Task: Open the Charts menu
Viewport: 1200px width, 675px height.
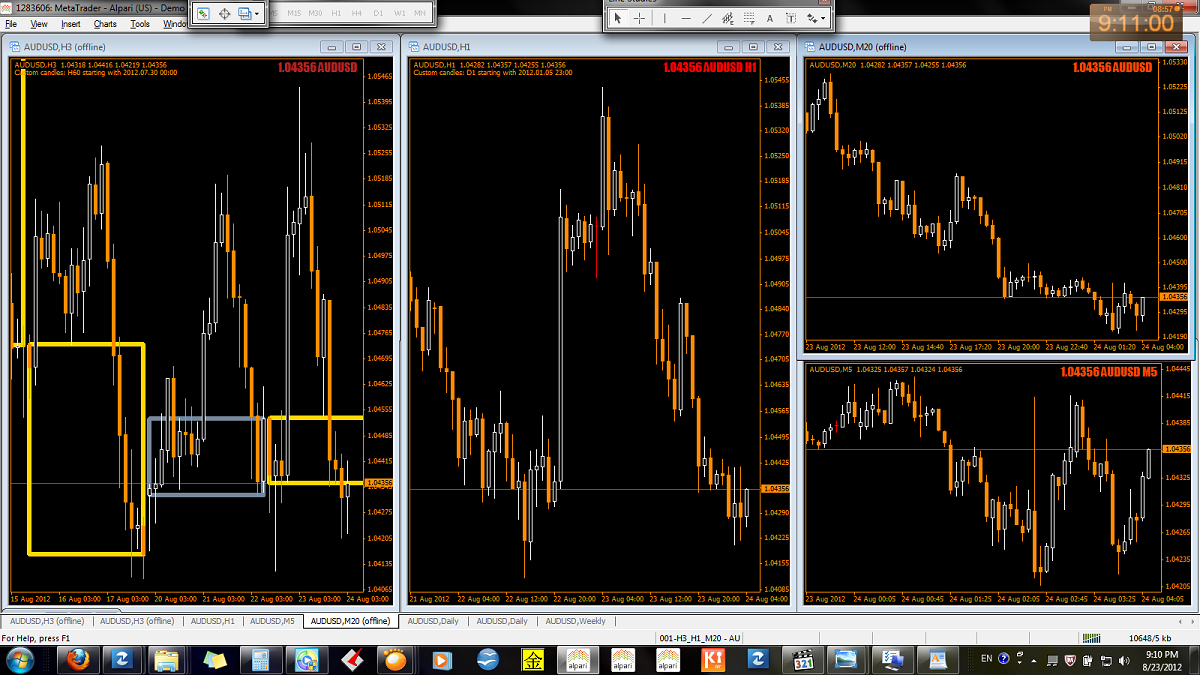Action: (x=104, y=23)
